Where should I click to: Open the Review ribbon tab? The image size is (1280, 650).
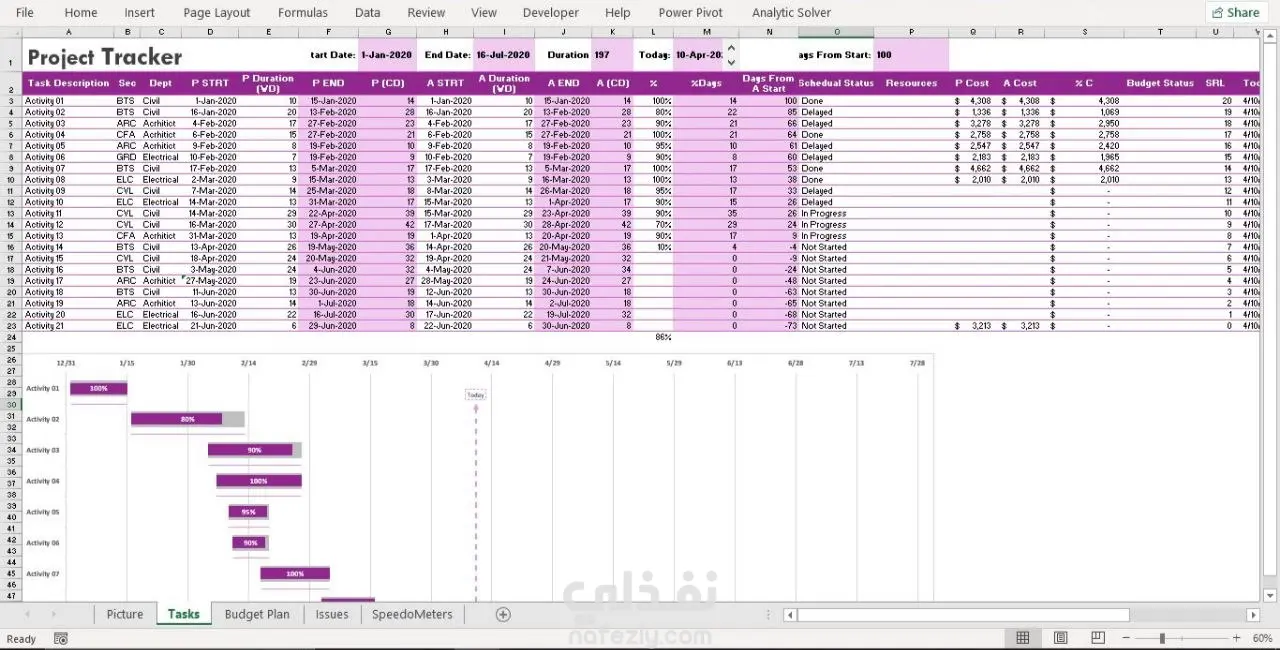click(x=426, y=12)
